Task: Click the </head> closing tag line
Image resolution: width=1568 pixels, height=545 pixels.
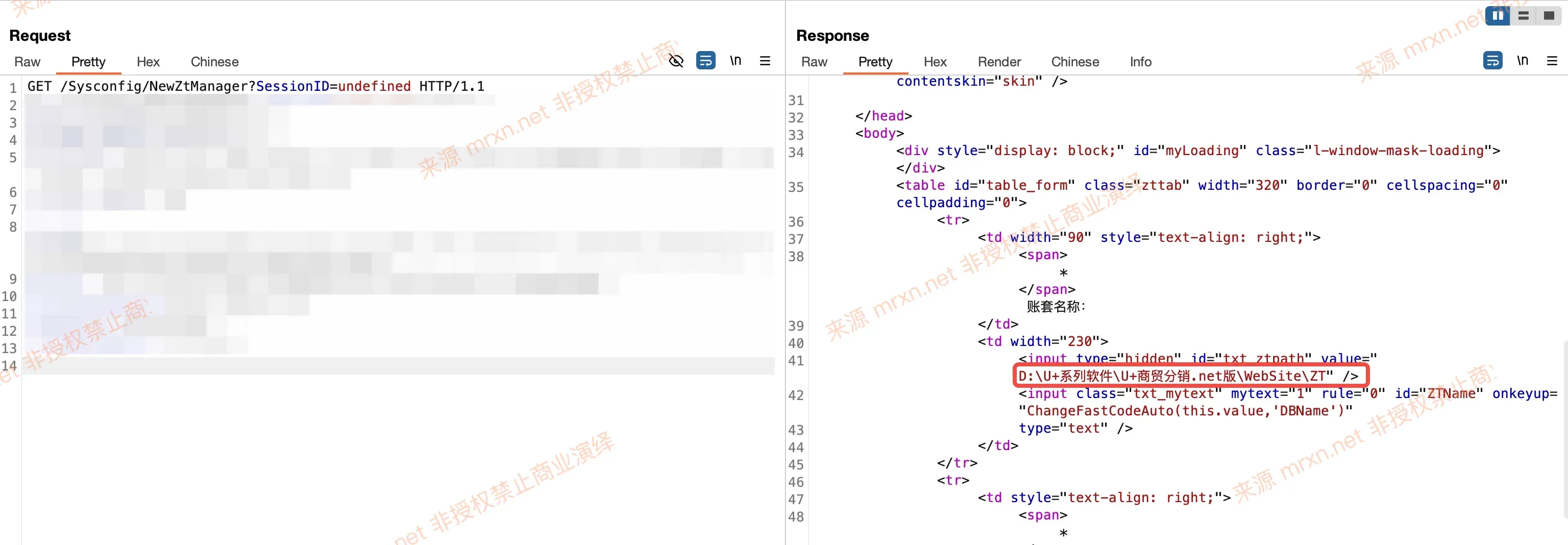Action: (x=884, y=115)
